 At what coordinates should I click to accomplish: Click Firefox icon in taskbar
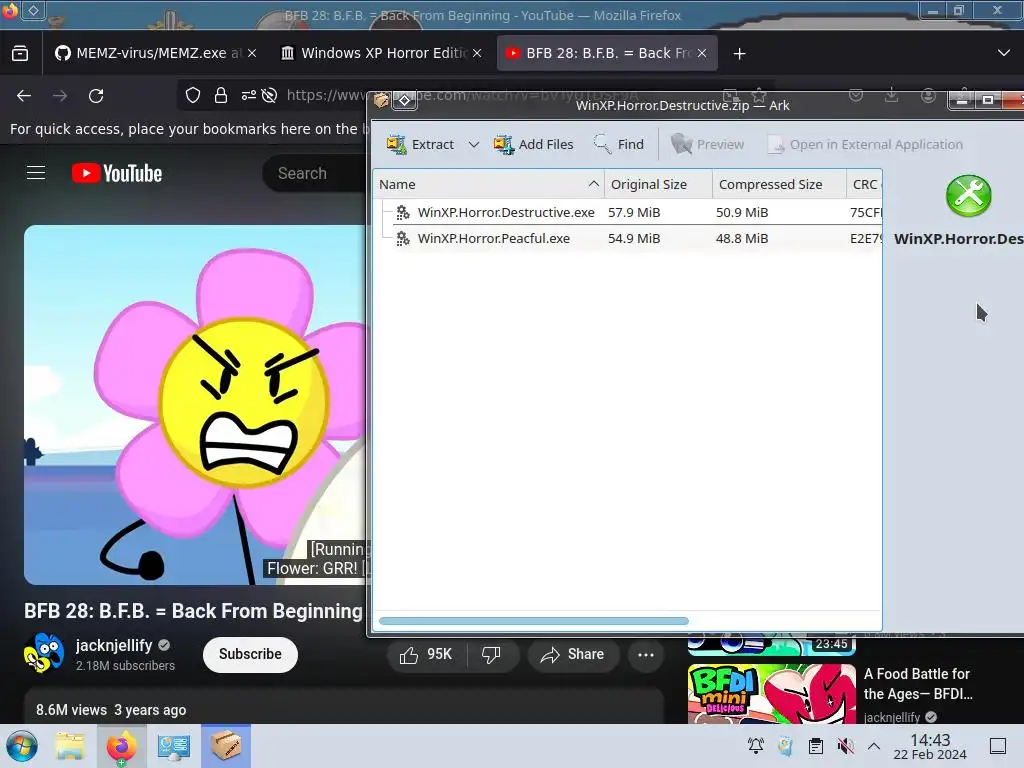click(121, 746)
